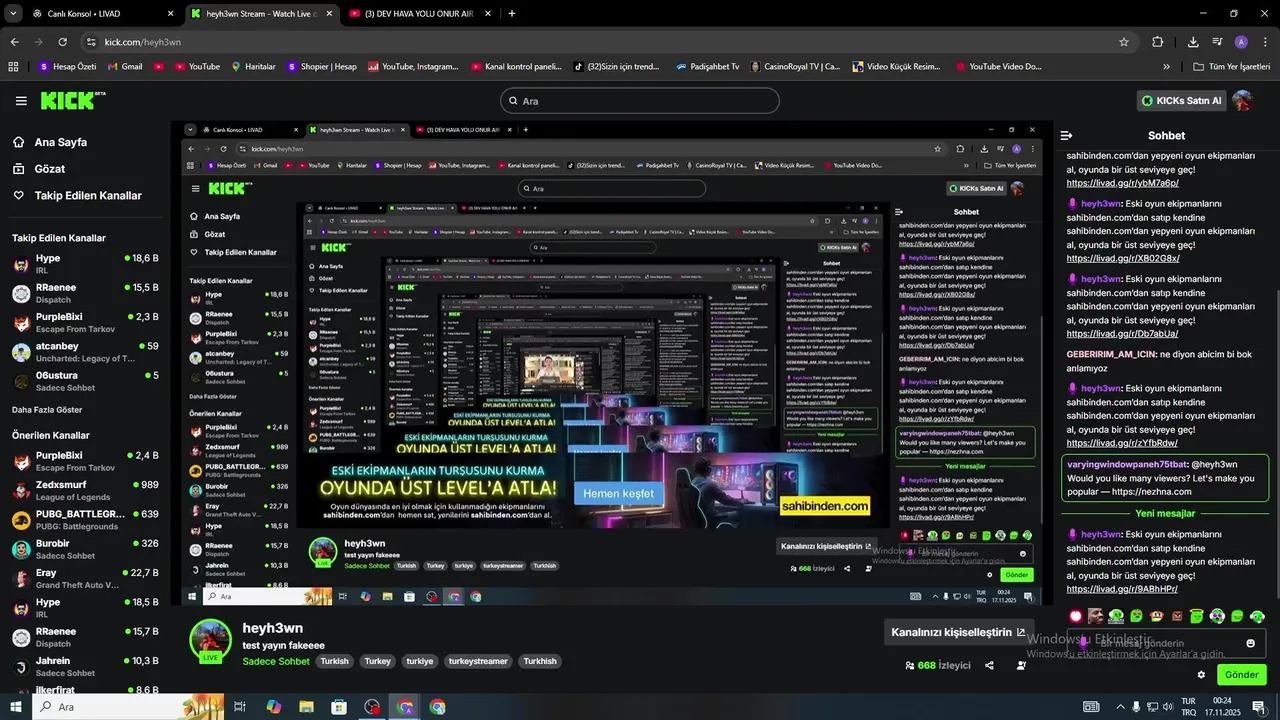Open Zedxsmurf recommended channel

85,490
